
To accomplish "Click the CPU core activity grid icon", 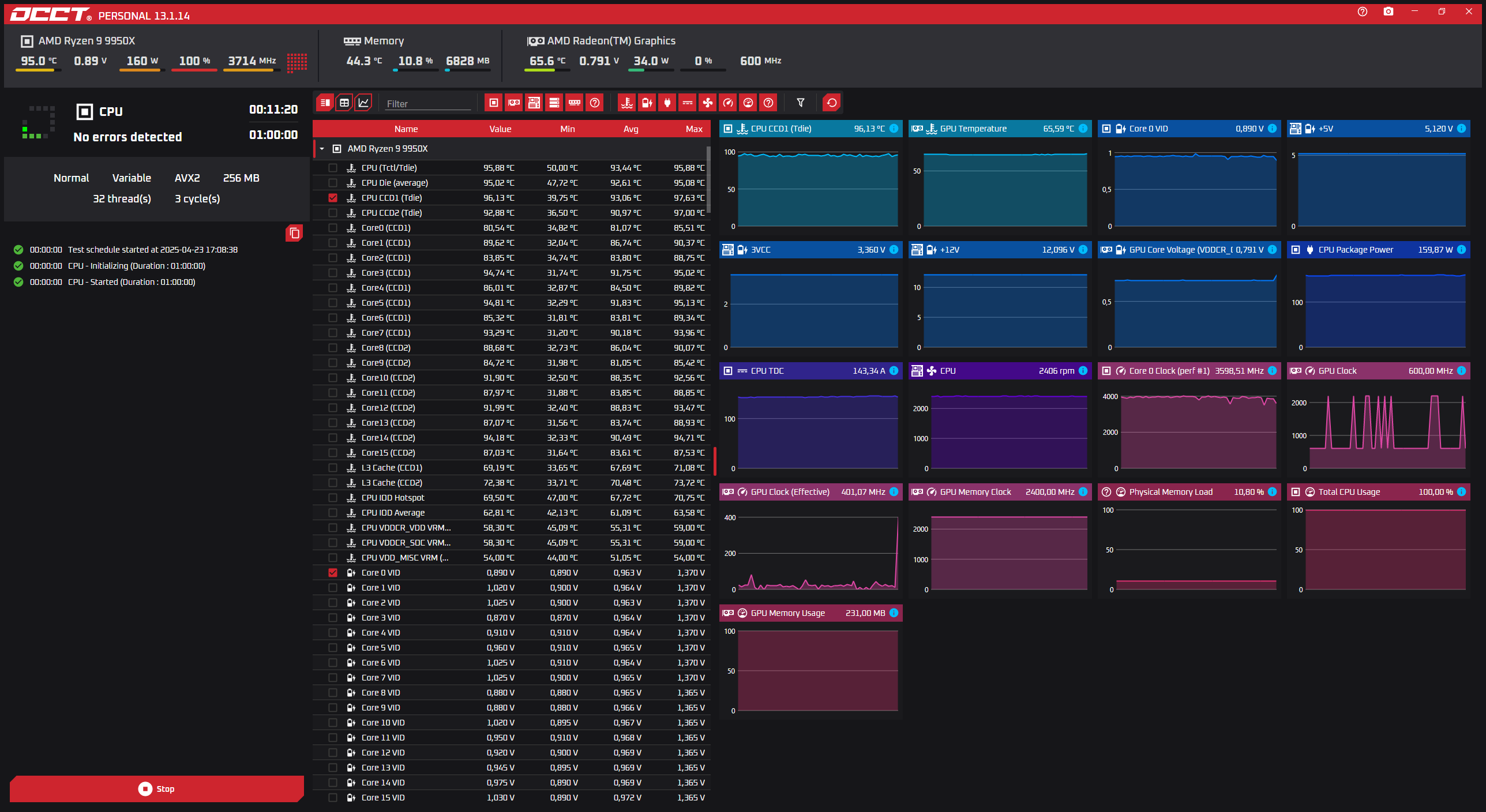I will (297, 63).
